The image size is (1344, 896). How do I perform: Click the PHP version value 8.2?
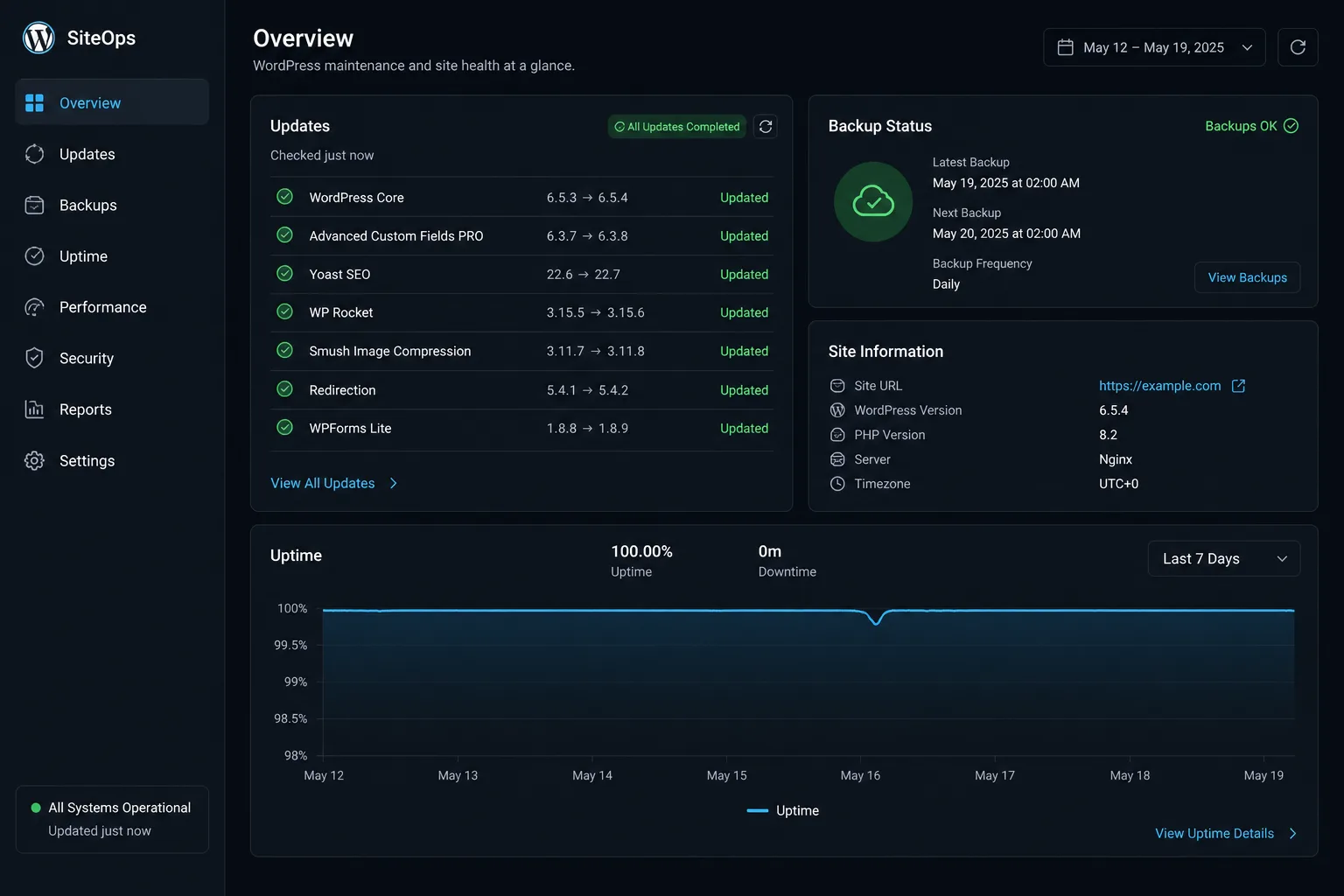click(x=1108, y=435)
